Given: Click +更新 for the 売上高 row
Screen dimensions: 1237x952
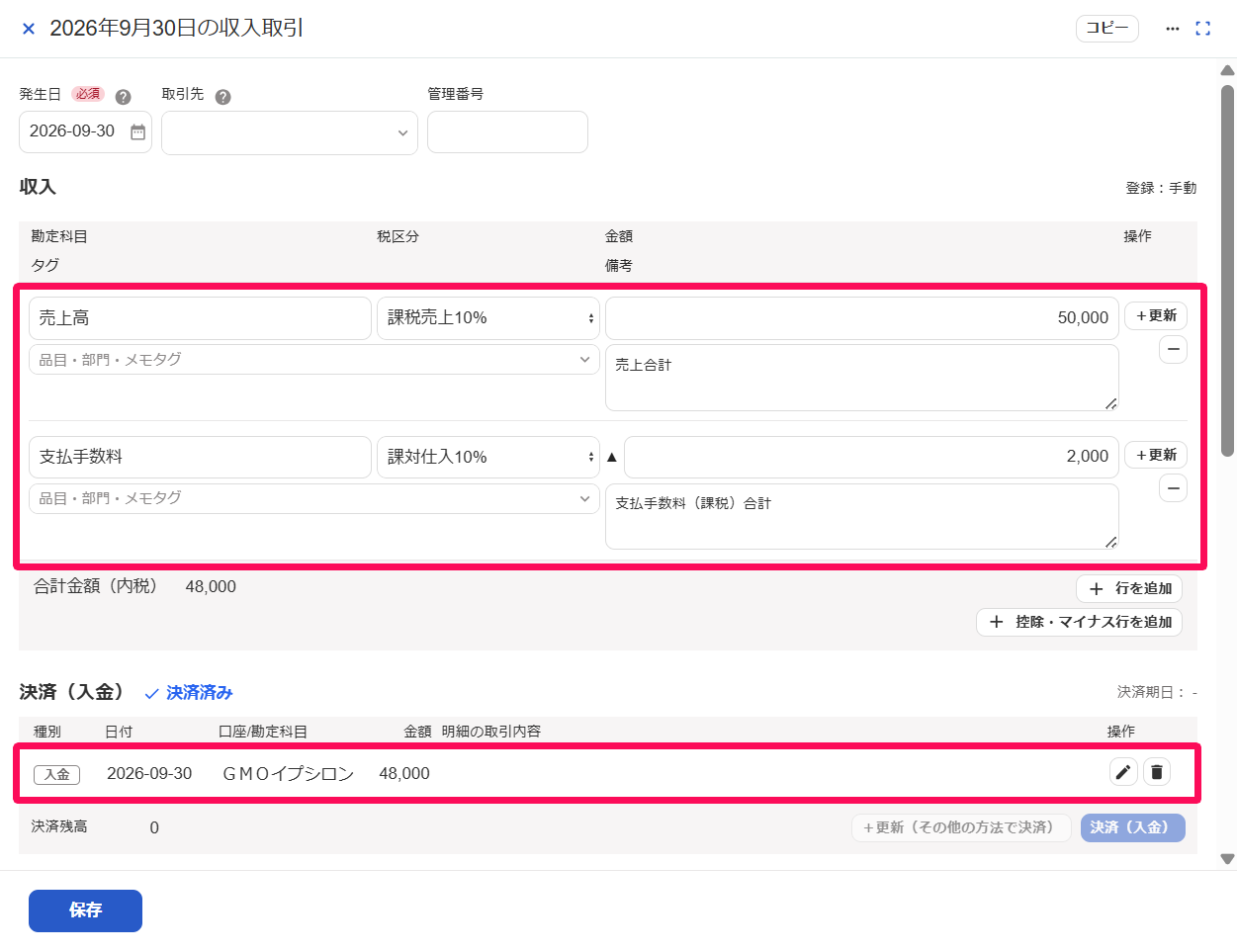Looking at the screenshot, I should 1156,316.
